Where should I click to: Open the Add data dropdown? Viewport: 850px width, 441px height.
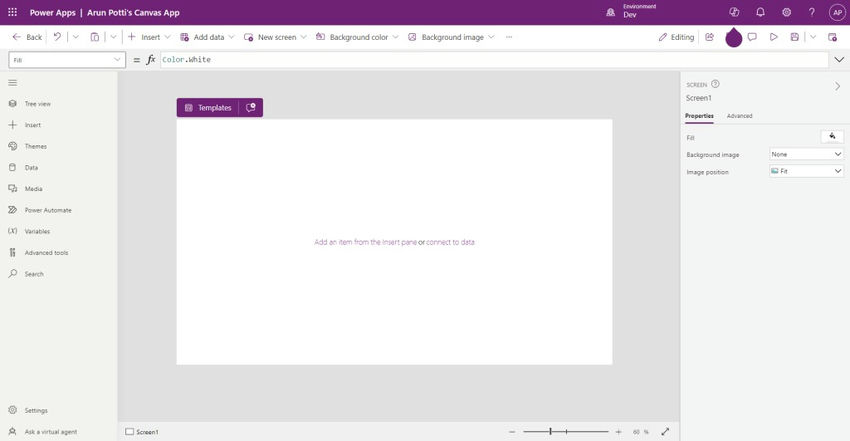tap(207, 37)
